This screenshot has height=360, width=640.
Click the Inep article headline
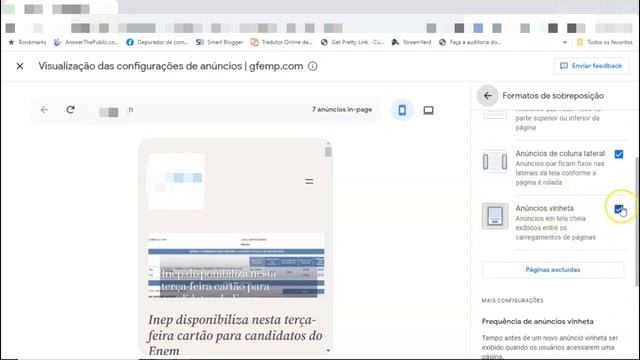tap(236, 335)
